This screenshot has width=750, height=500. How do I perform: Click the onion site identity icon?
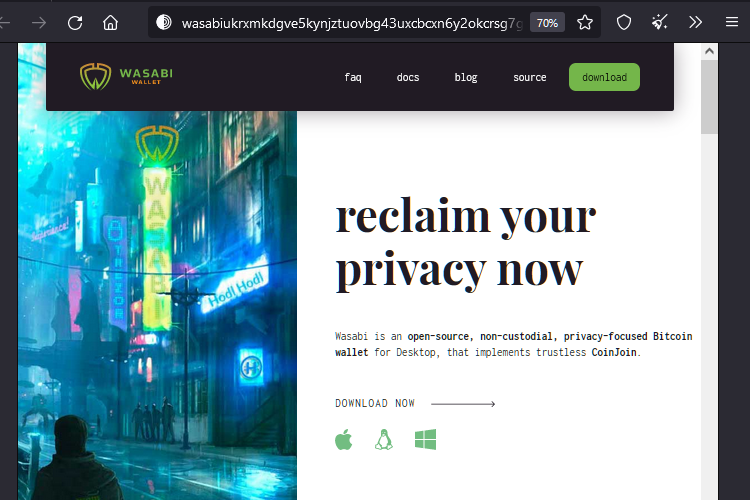click(x=164, y=22)
